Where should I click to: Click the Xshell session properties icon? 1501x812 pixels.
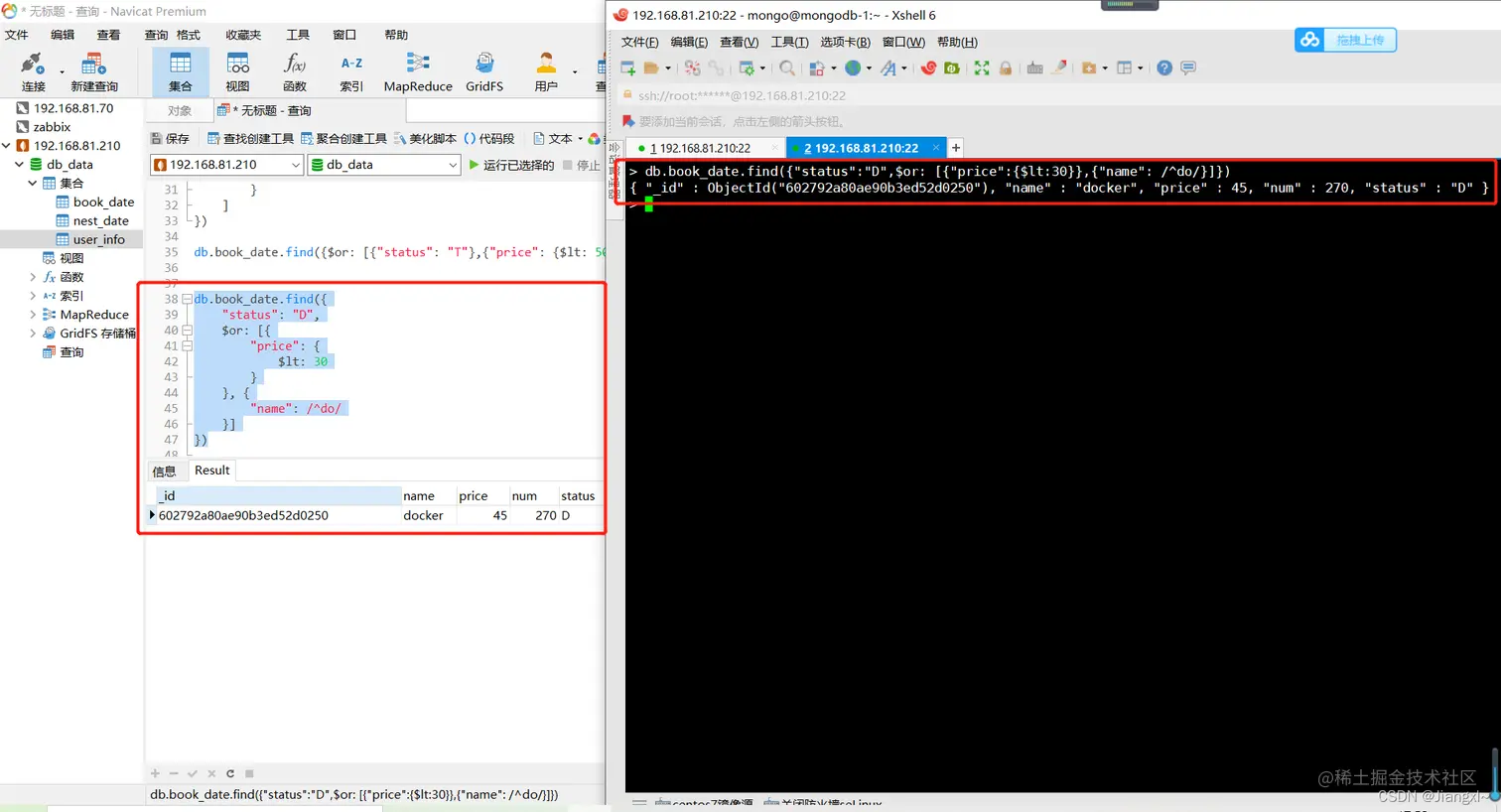(747, 68)
